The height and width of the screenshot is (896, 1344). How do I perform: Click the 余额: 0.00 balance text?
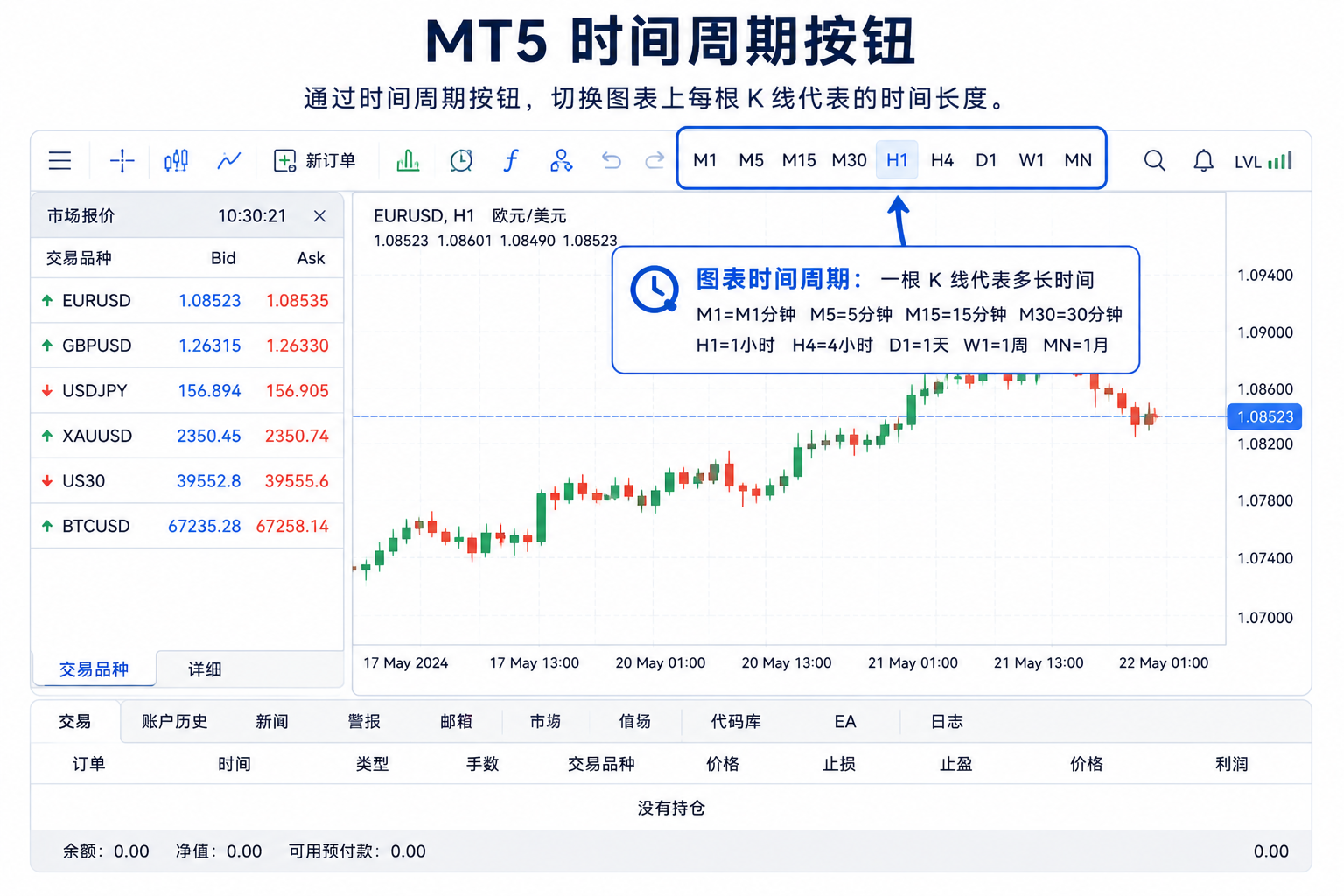coord(106,851)
